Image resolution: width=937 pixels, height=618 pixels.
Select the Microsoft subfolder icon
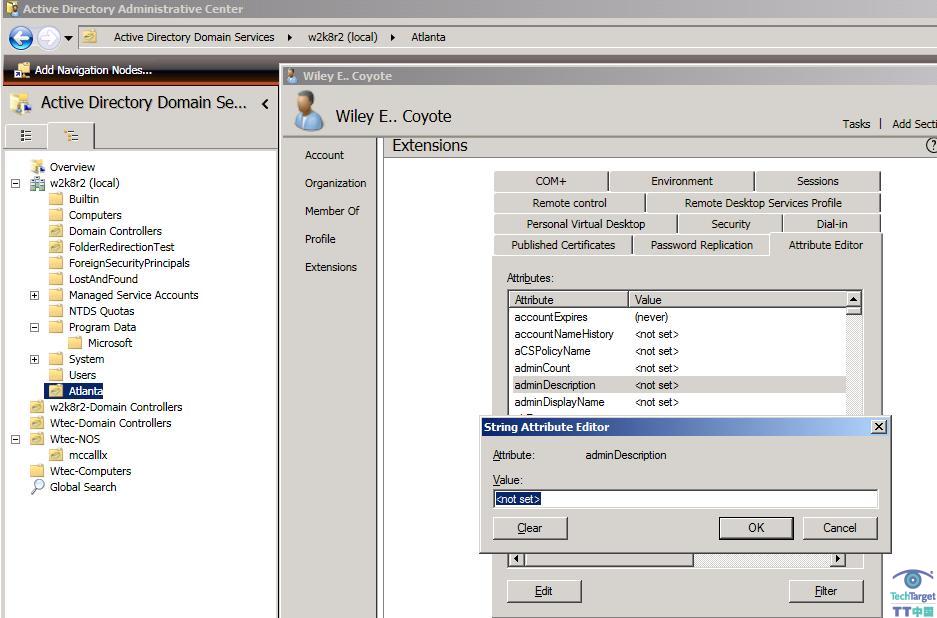point(75,343)
